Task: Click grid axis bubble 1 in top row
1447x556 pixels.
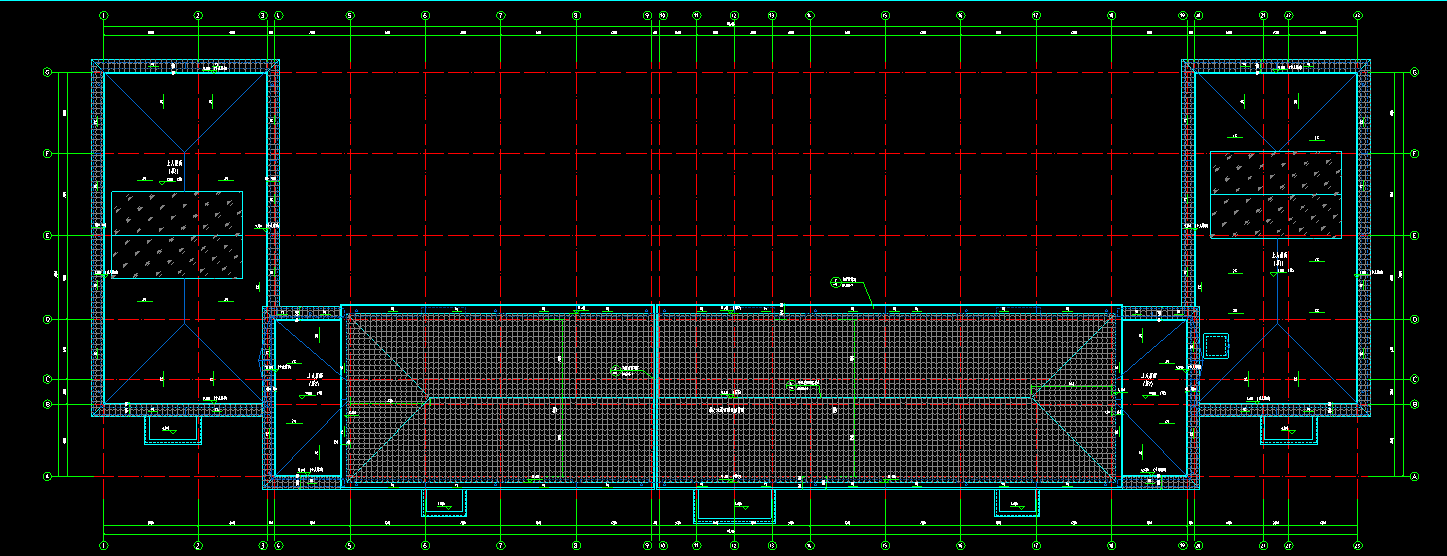Action: pyautogui.click(x=104, y=16)
